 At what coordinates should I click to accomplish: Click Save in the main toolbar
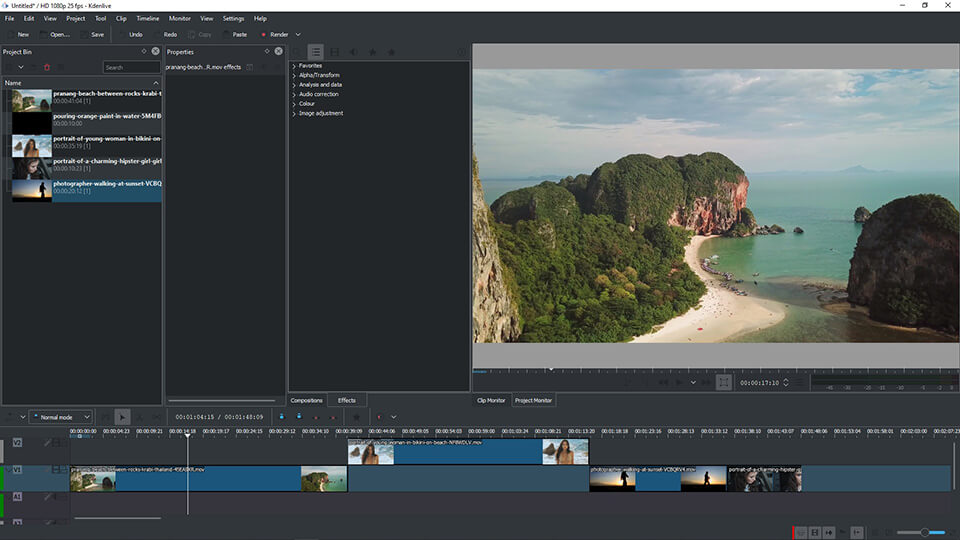click(90, 34)
